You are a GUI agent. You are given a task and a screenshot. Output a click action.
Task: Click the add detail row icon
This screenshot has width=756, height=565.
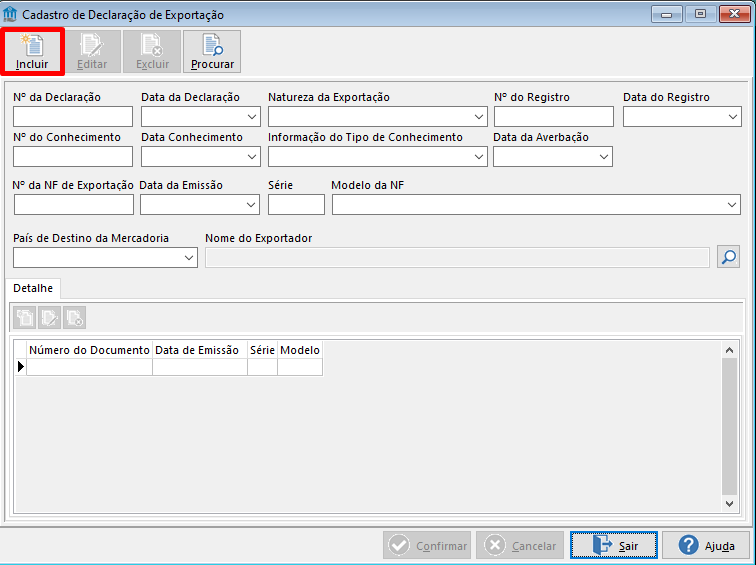(x=25, y=318)
